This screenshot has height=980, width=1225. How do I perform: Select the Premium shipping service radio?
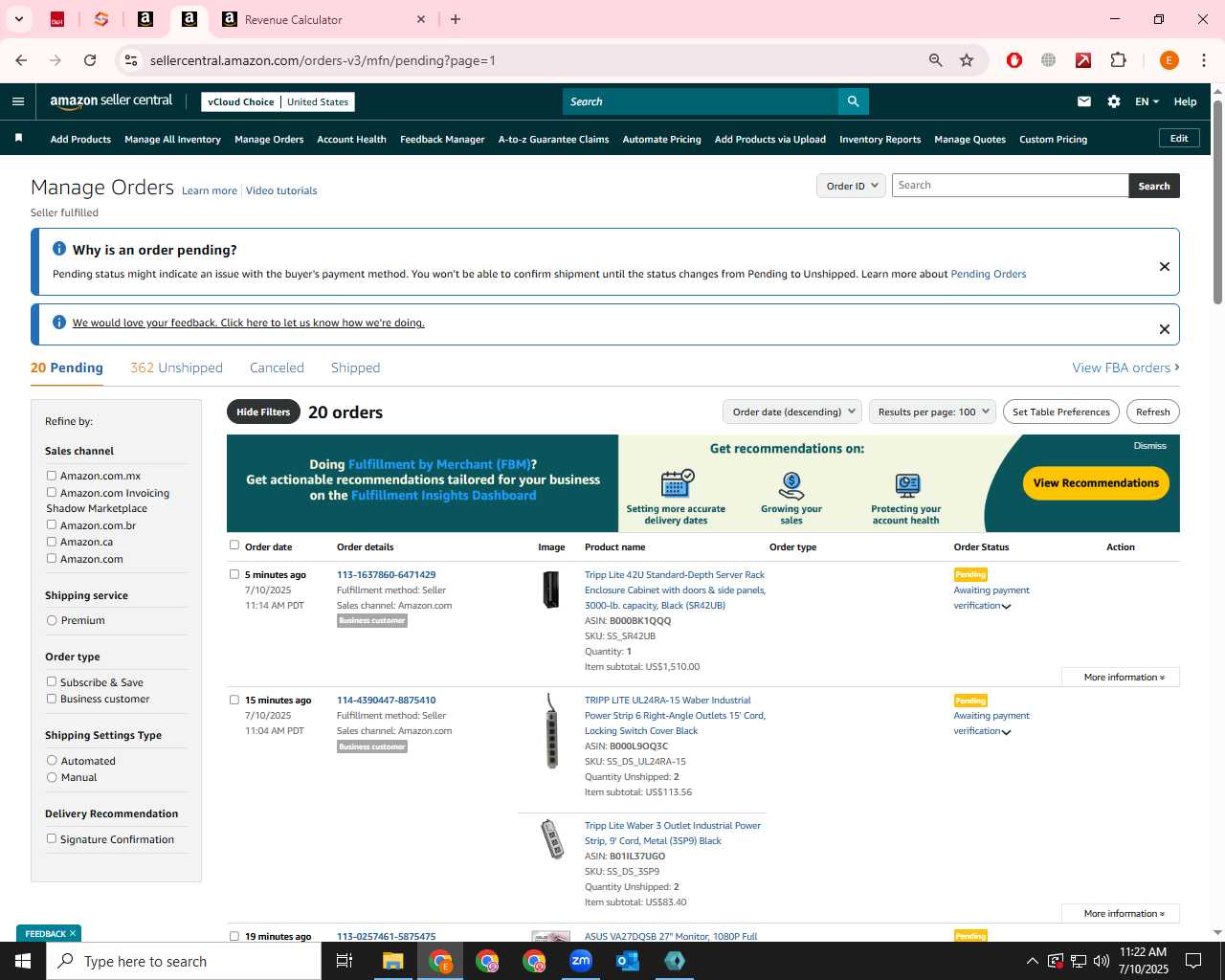click(52, 620)
